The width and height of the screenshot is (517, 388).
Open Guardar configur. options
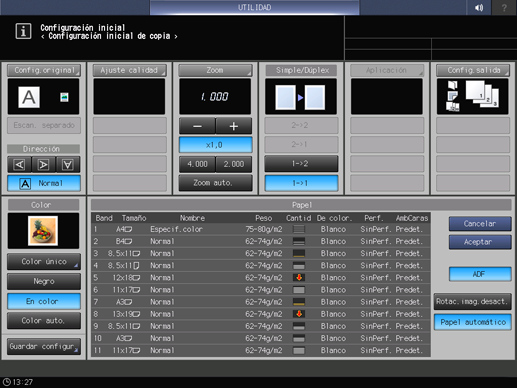click(44, 347)
